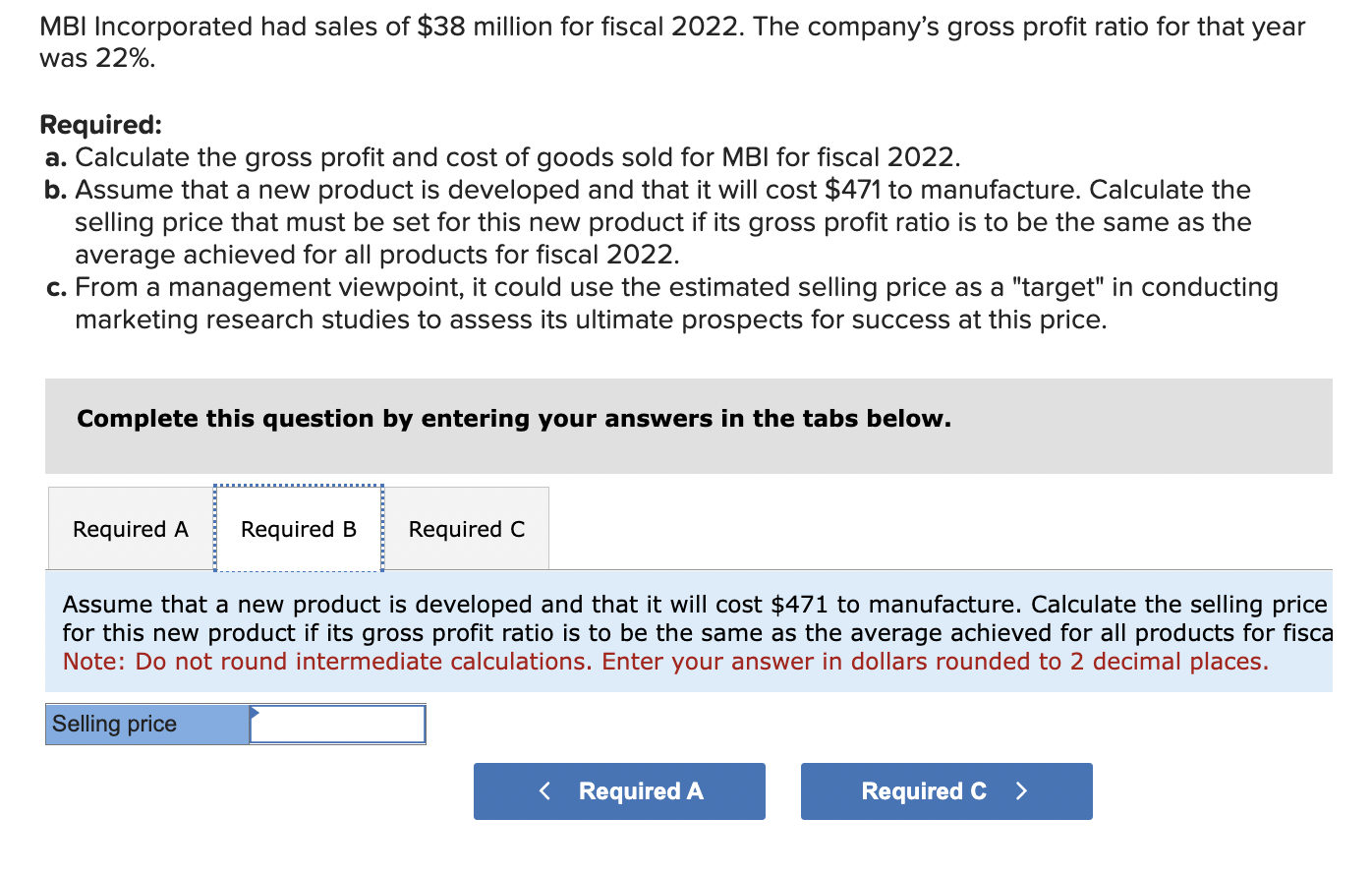Image resolution: width=1372 pixels, height=875 pixels.
Task: Focus the Selling price answer box
Action: pyautogui.click(x=337, y=725)
